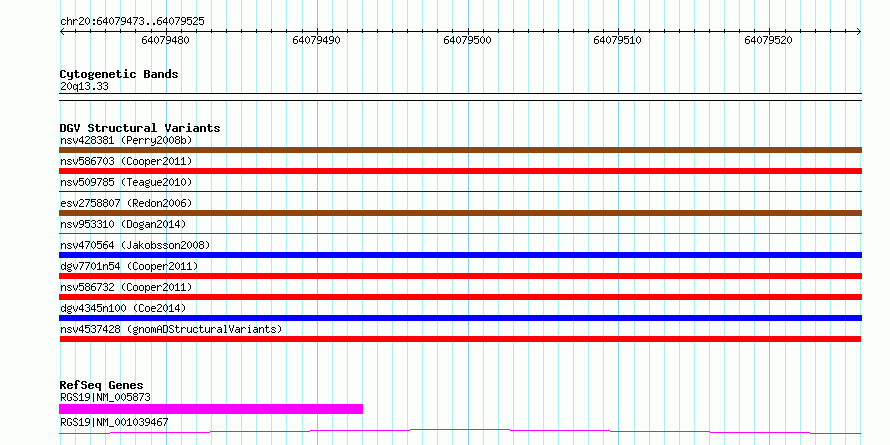Select the red bar under nsv4537428

(x=460, y=339)
